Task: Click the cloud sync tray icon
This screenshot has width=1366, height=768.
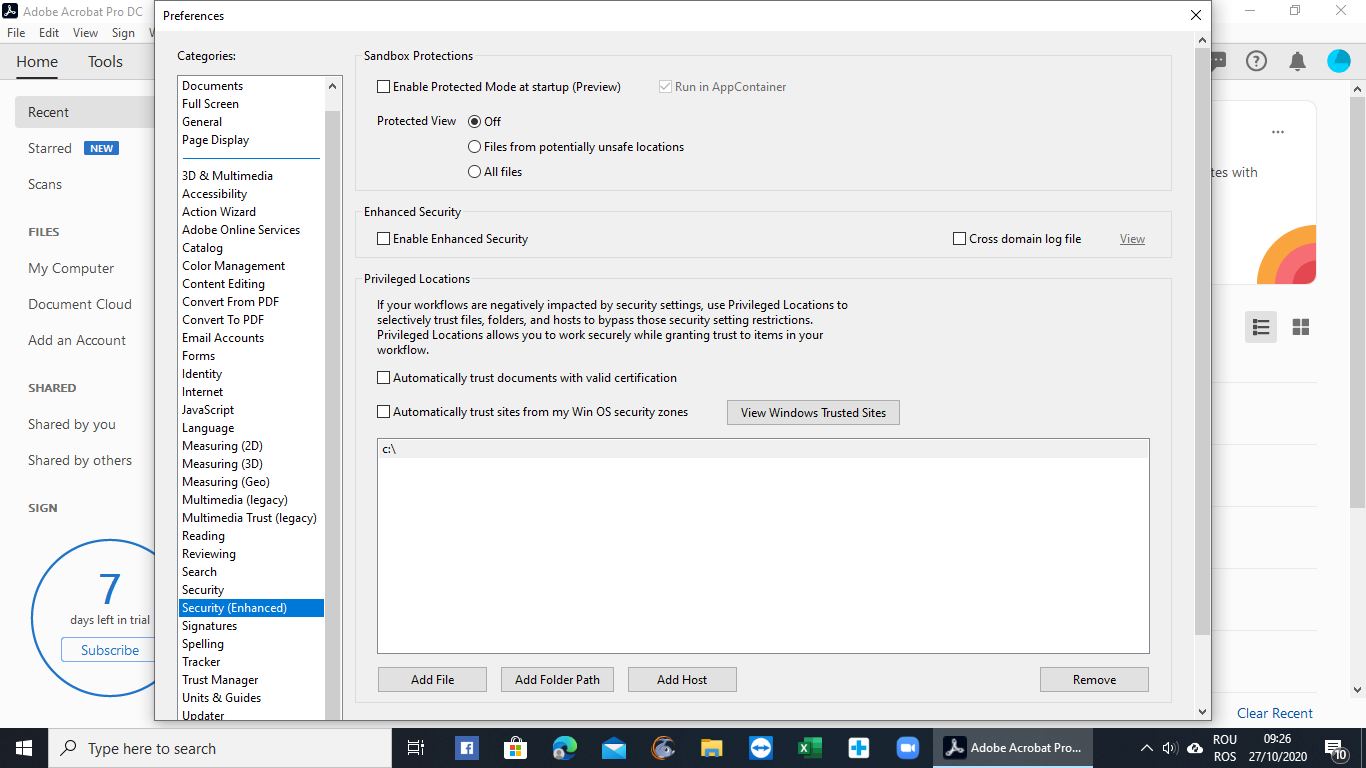Action: point(1195,748)
